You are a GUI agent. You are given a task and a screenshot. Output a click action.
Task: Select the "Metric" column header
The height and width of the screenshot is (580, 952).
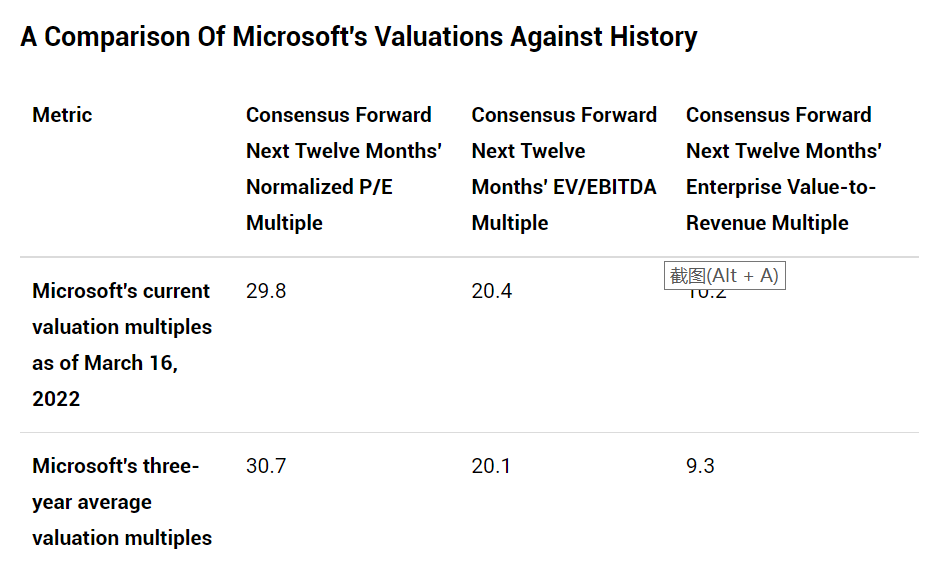[62, 115]
